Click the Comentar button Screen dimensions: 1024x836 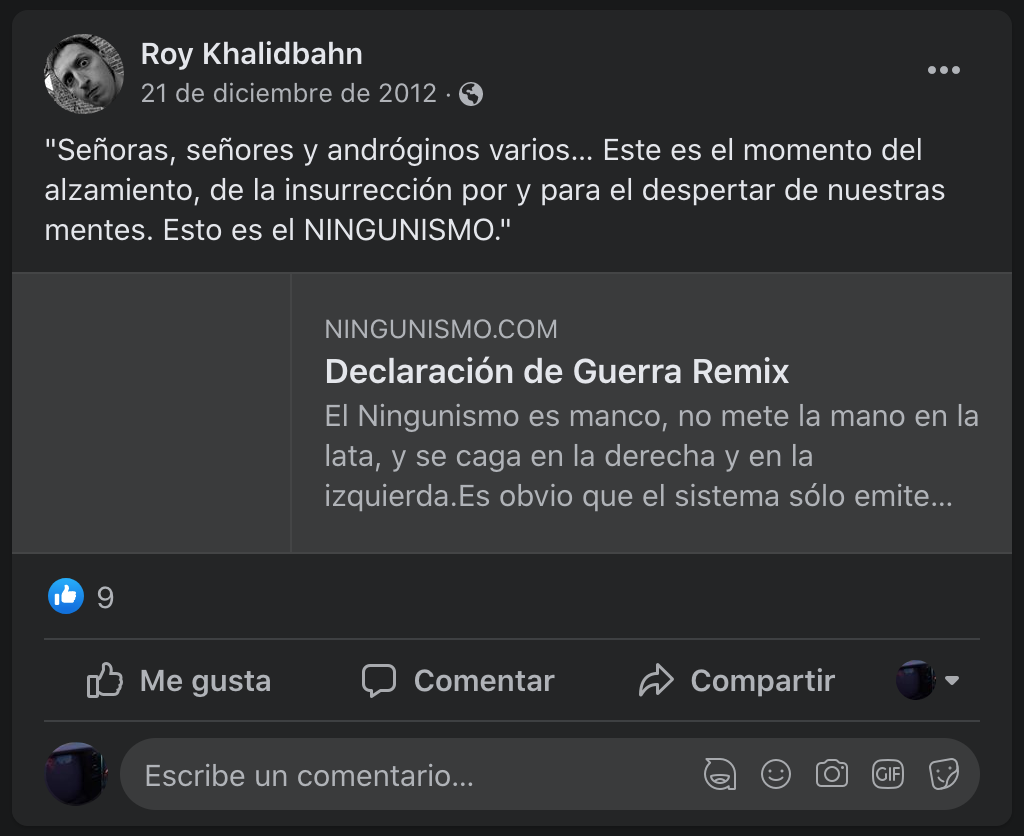point(458,681)
